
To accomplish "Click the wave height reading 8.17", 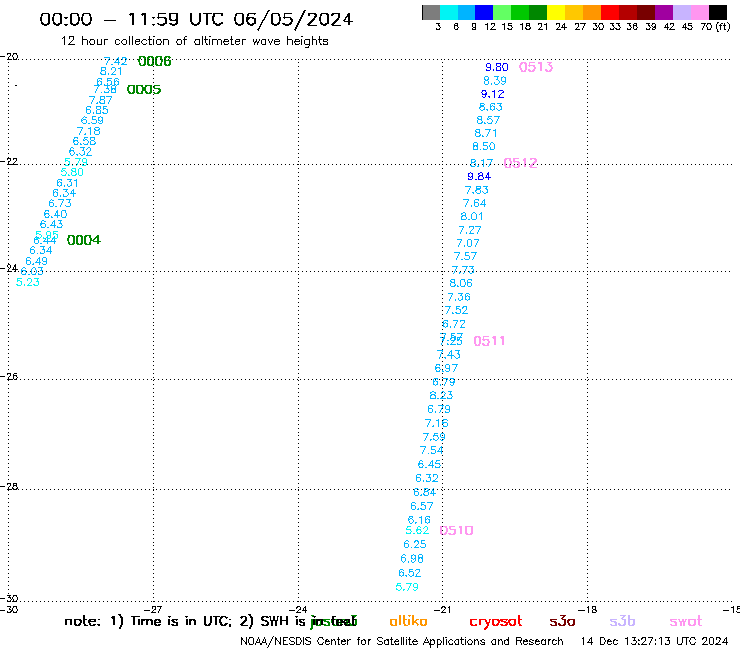I will (481, 163).
